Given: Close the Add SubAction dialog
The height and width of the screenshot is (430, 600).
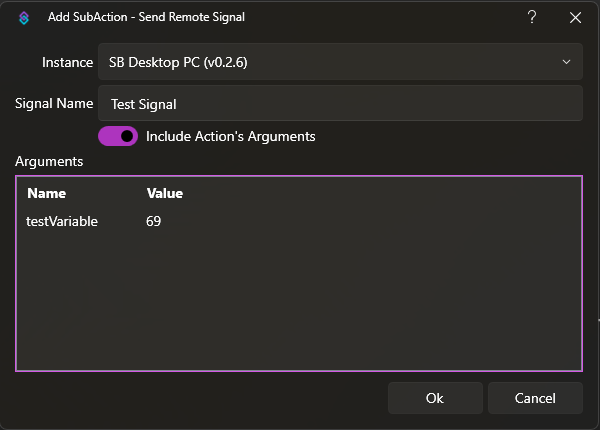Looking at the screenshot, I should click(x=575, y=17).
